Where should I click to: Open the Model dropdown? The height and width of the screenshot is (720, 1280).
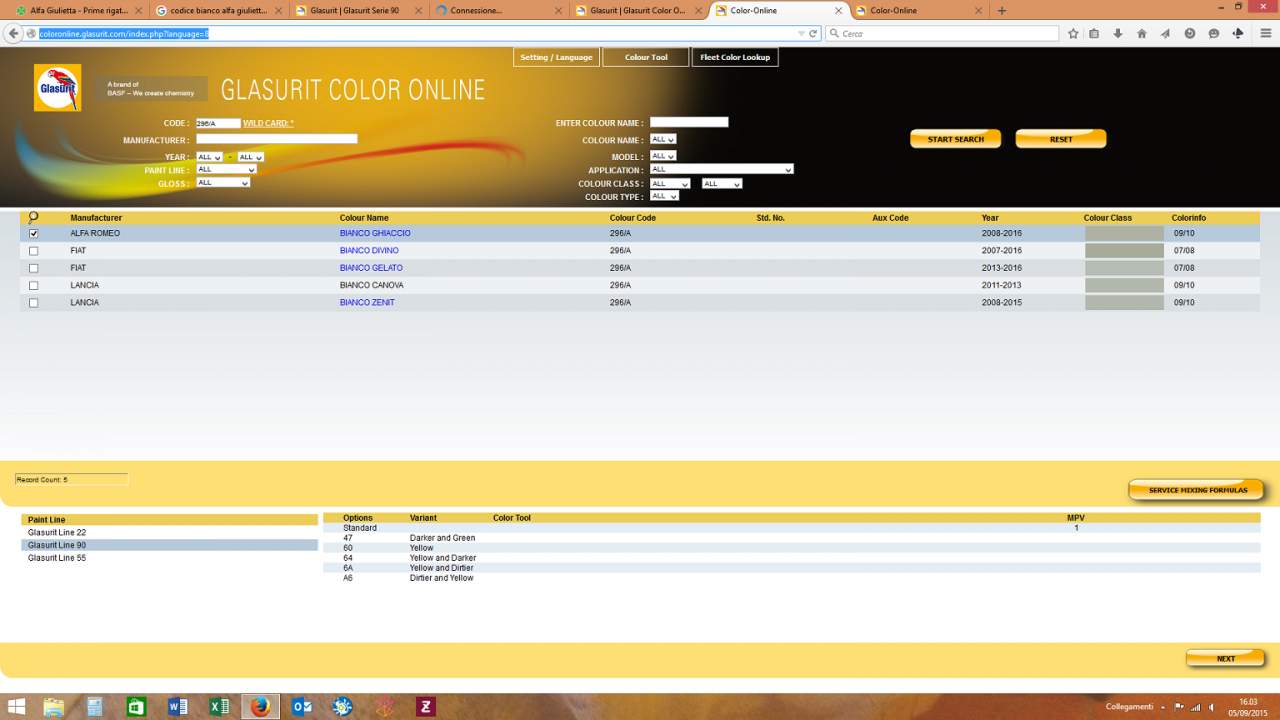(x=663, y=156)
